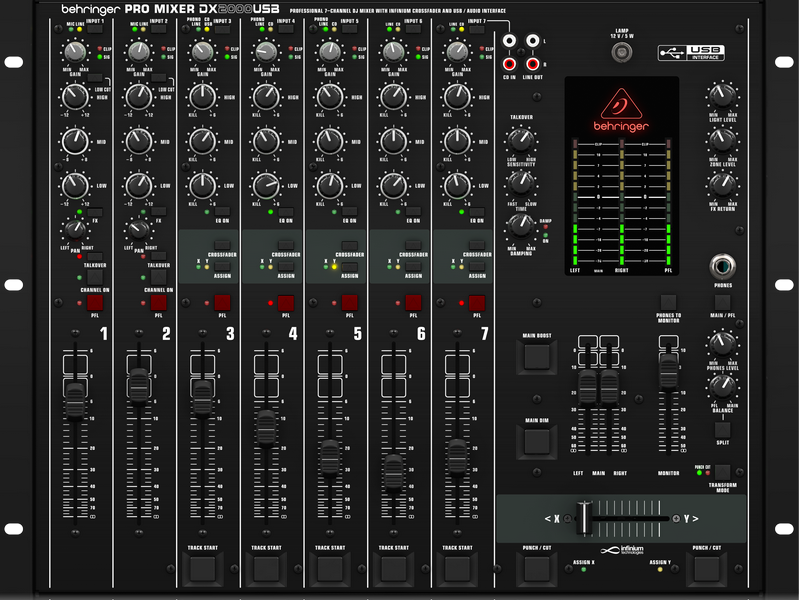799x600 pixels.
Task: Toggle the Split button
Action: 723,430
